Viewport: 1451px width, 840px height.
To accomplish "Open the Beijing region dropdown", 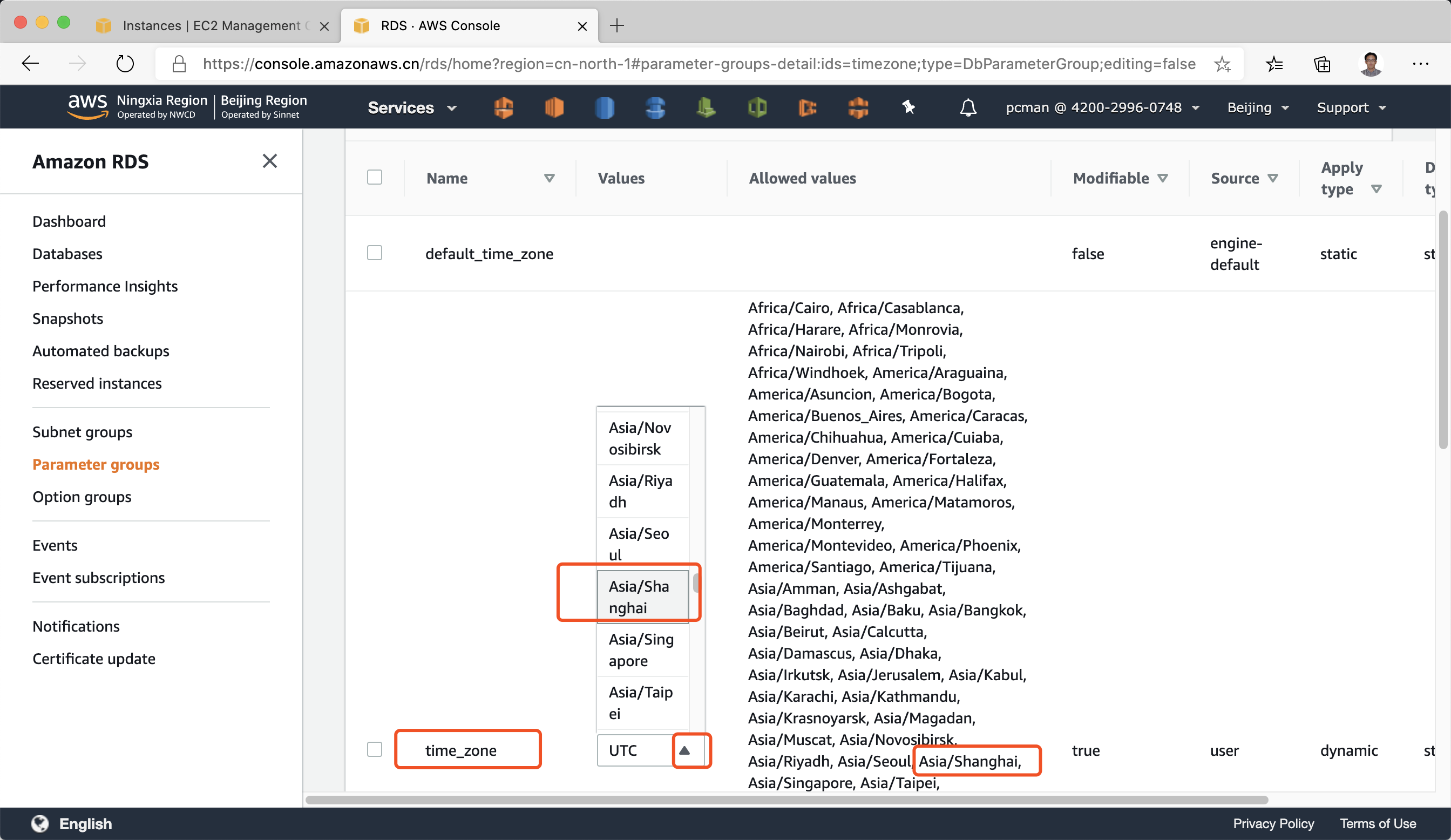I will tap(1258, 107).
